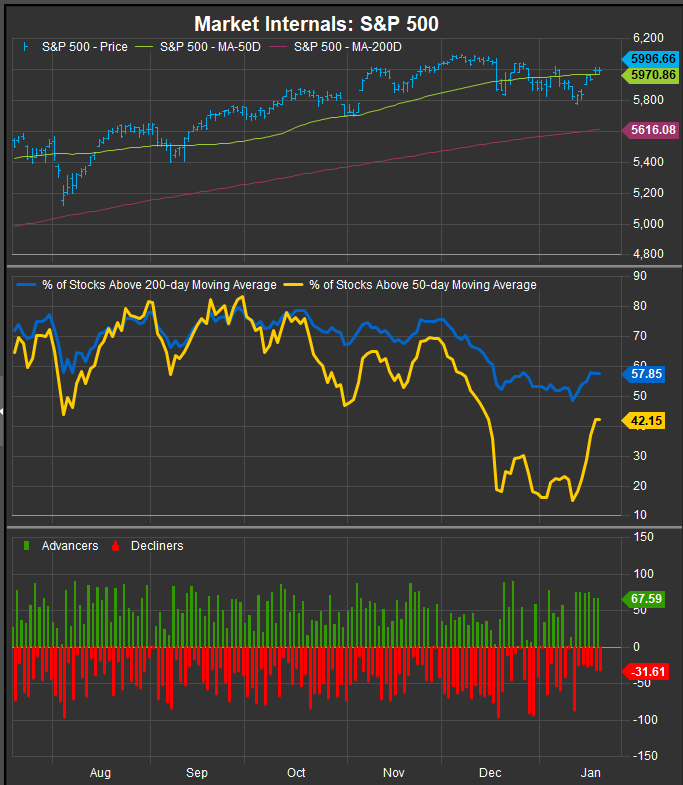The image size is (683, 785).
Task: Select the -31.61 decliners value label
Action: click(x=645, y=672)
